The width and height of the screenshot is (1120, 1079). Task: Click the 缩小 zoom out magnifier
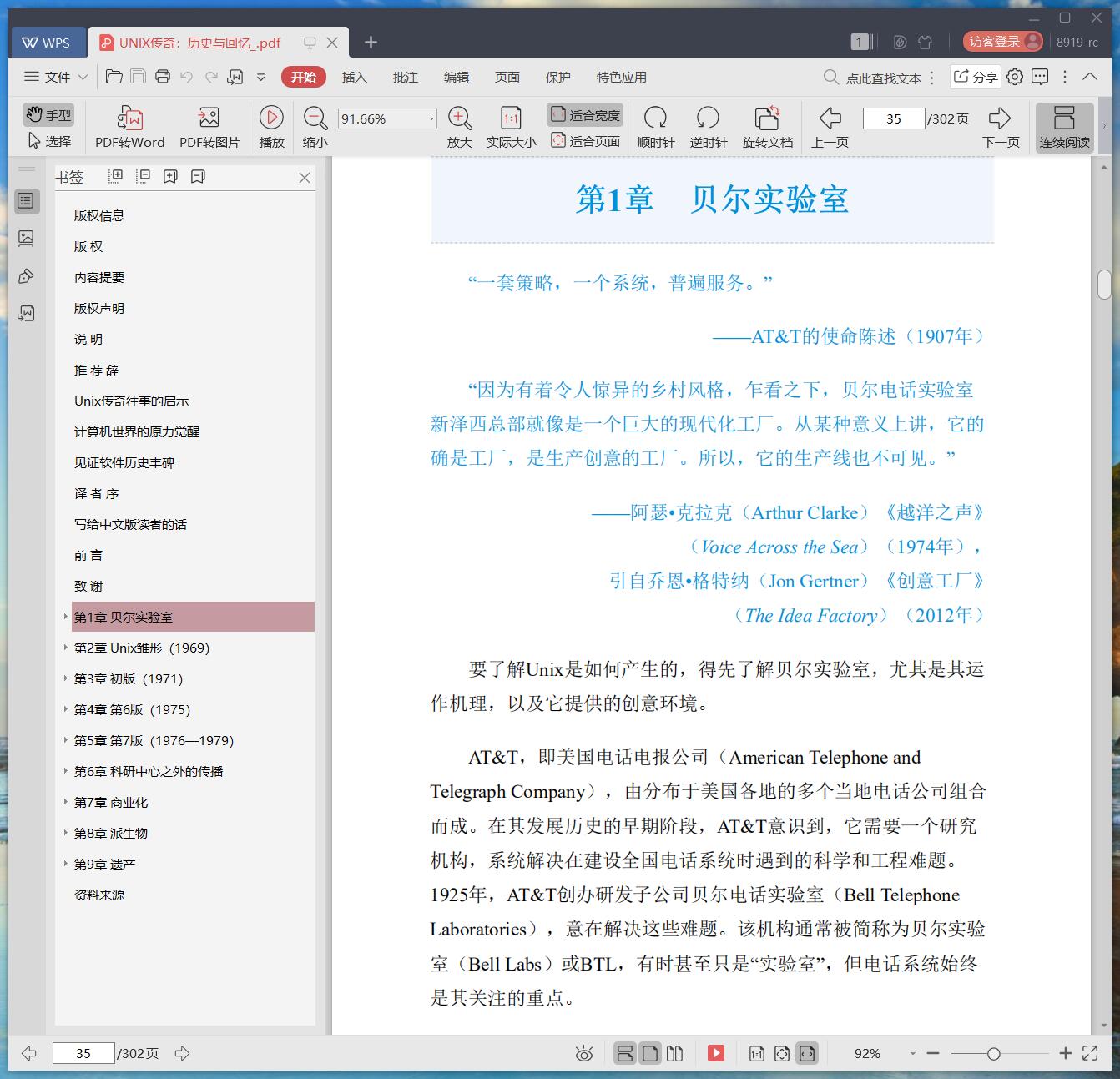315,127
